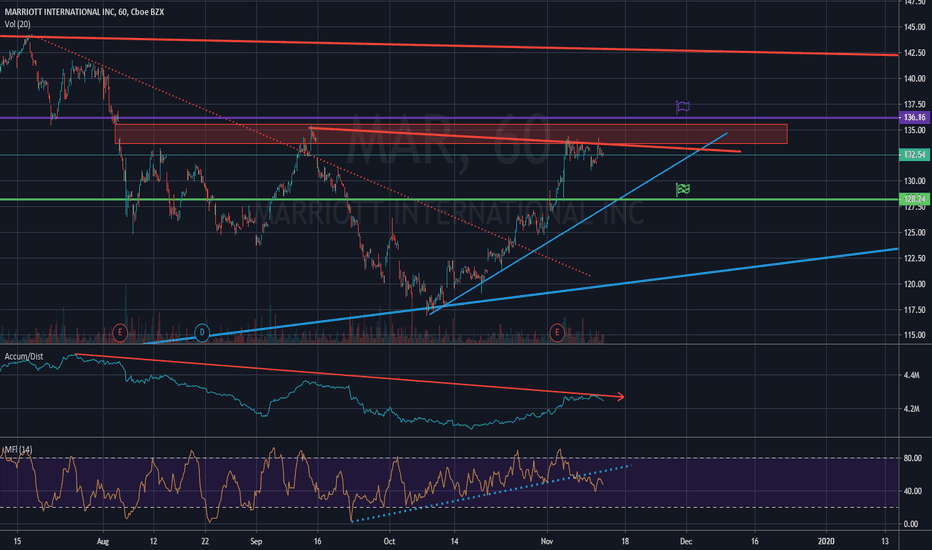Screen dimensions: 932x550
Task: Click the 40.00 MFI axis value
Action: 912,491
